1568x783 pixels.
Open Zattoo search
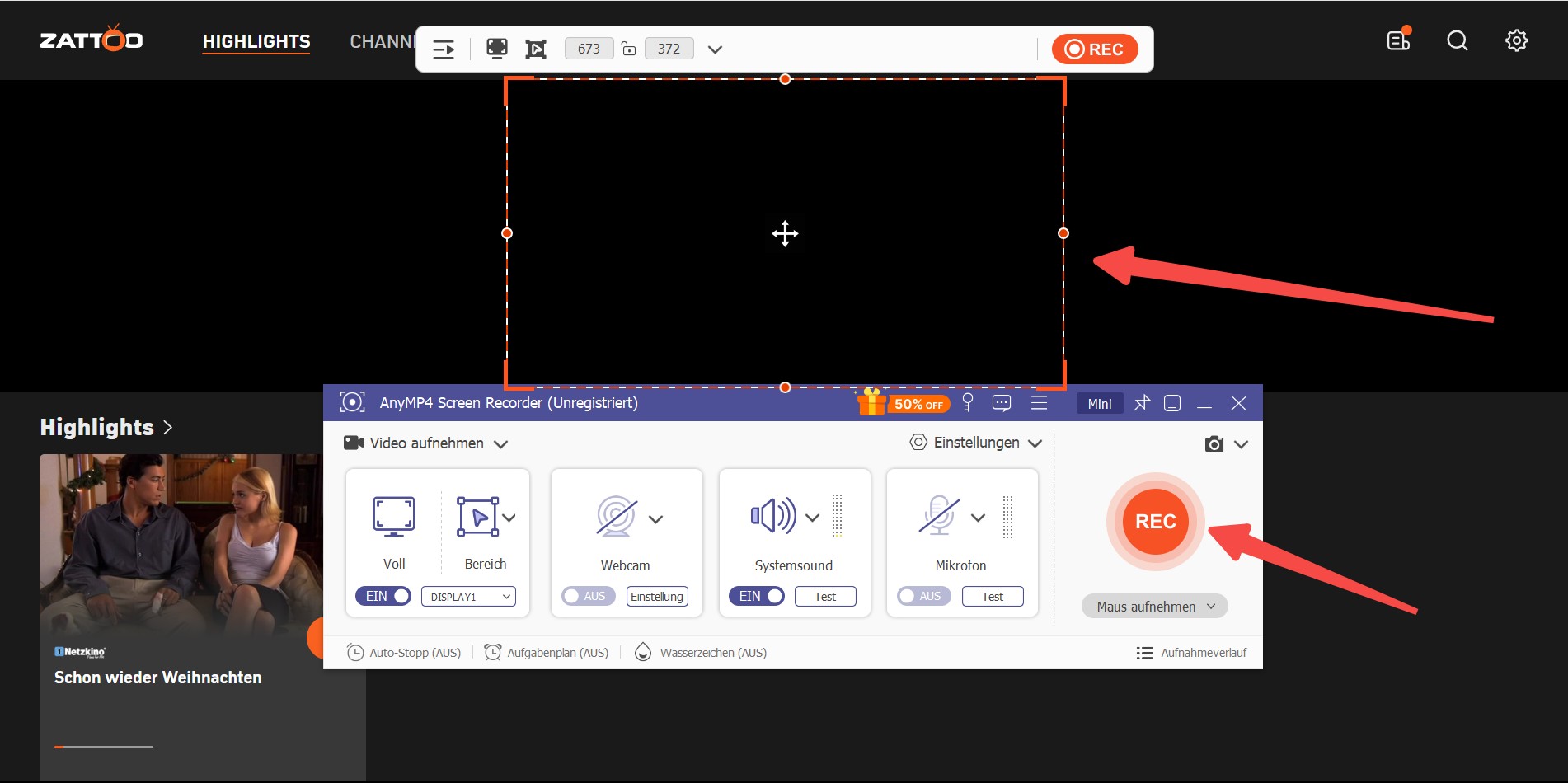click(x=1458, y=40)
